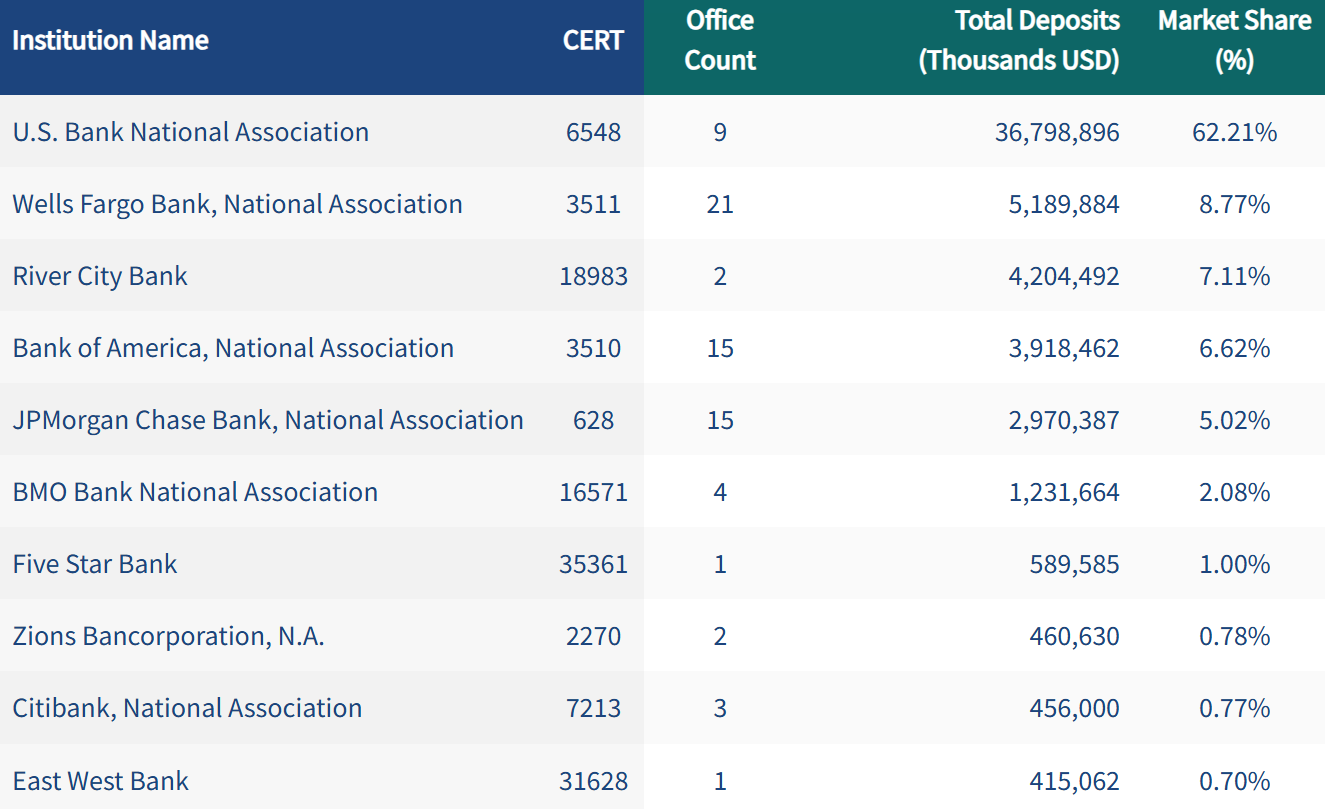Select the deposits value 36,798,896
The height and width of the screenshot is (809, 1325).
1057,132
